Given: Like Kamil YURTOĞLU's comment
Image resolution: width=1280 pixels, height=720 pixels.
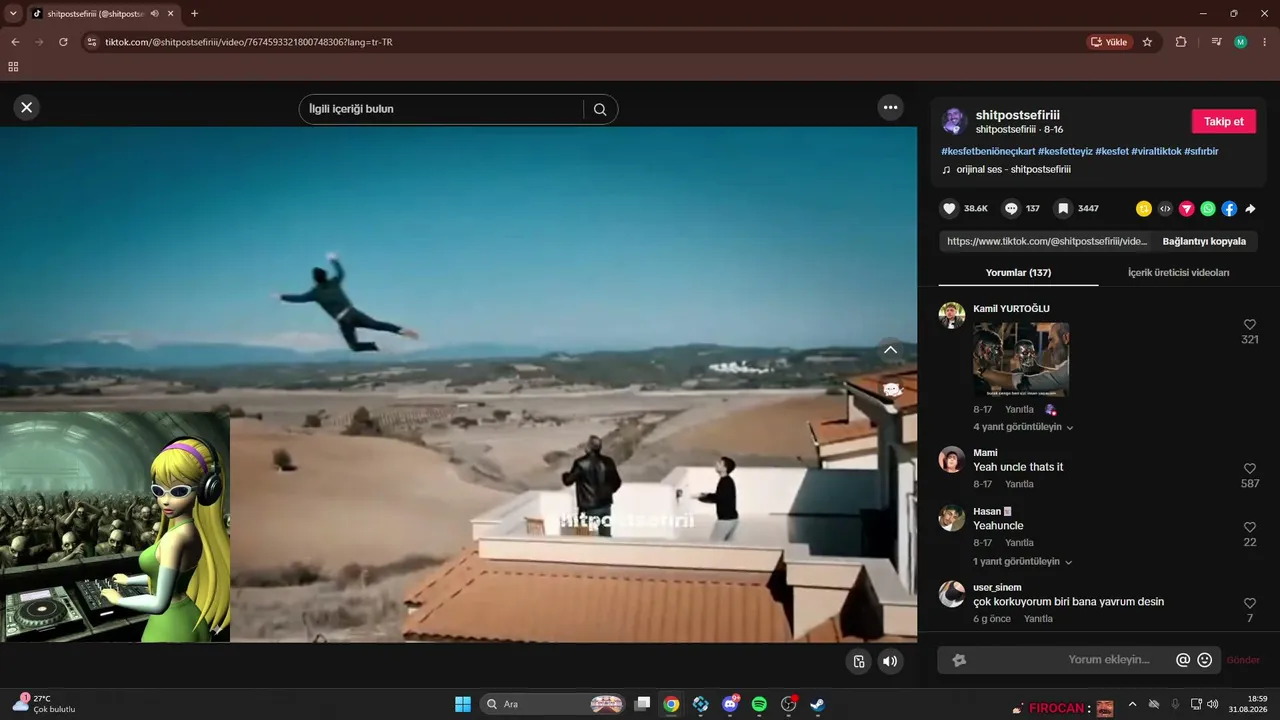Looking at the screenshot, I should (x=1250, y=325).
